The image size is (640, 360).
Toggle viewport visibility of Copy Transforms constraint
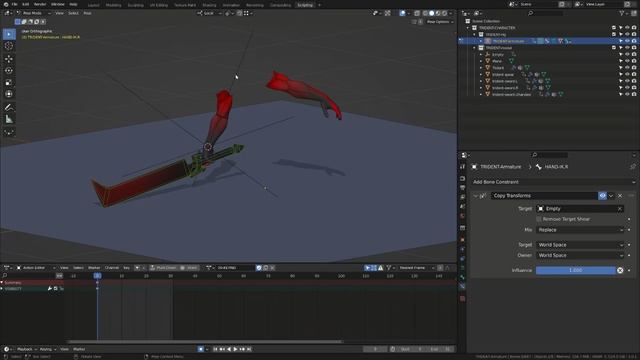[602, 196]
